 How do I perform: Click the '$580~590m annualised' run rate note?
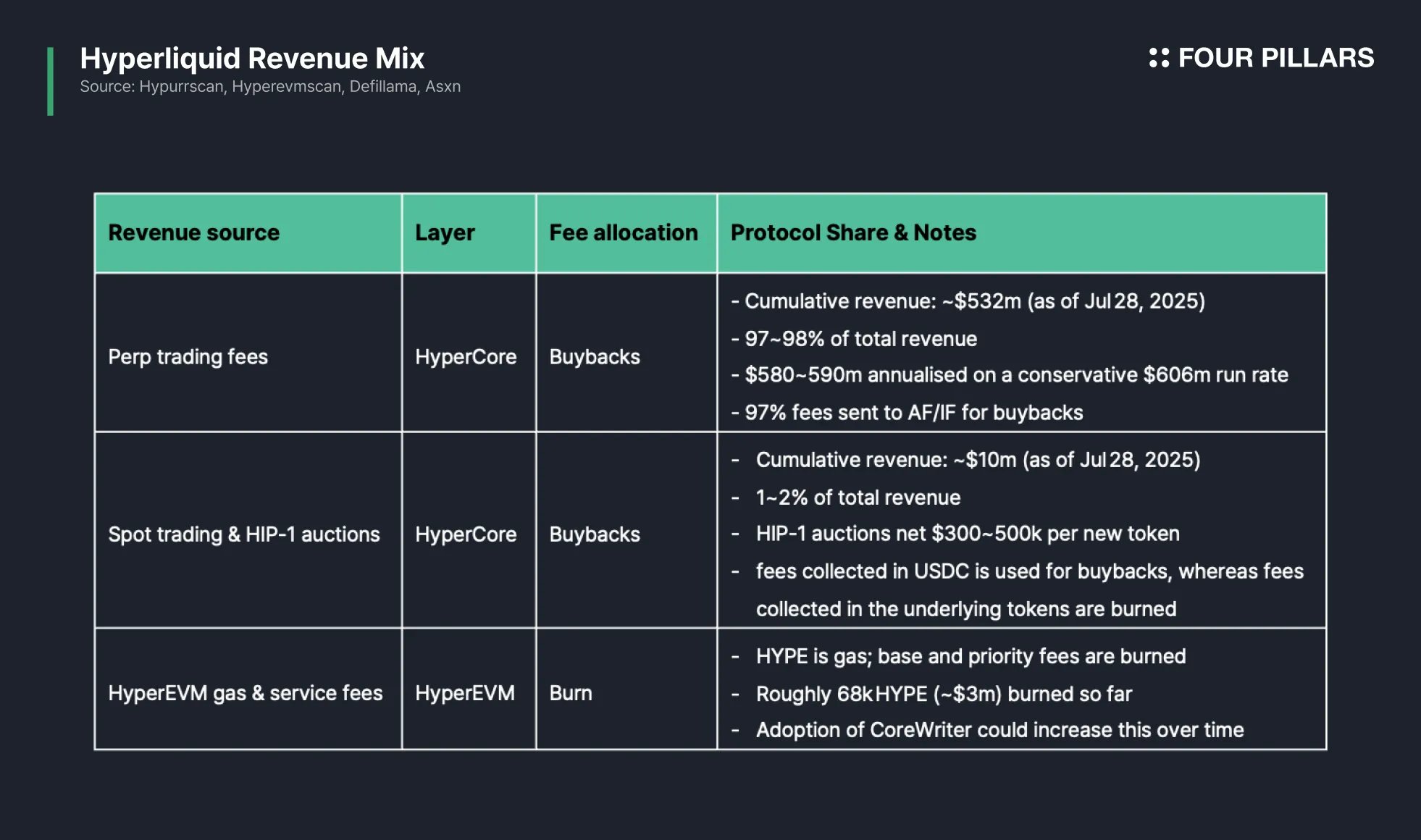[x=1010, y=375]
